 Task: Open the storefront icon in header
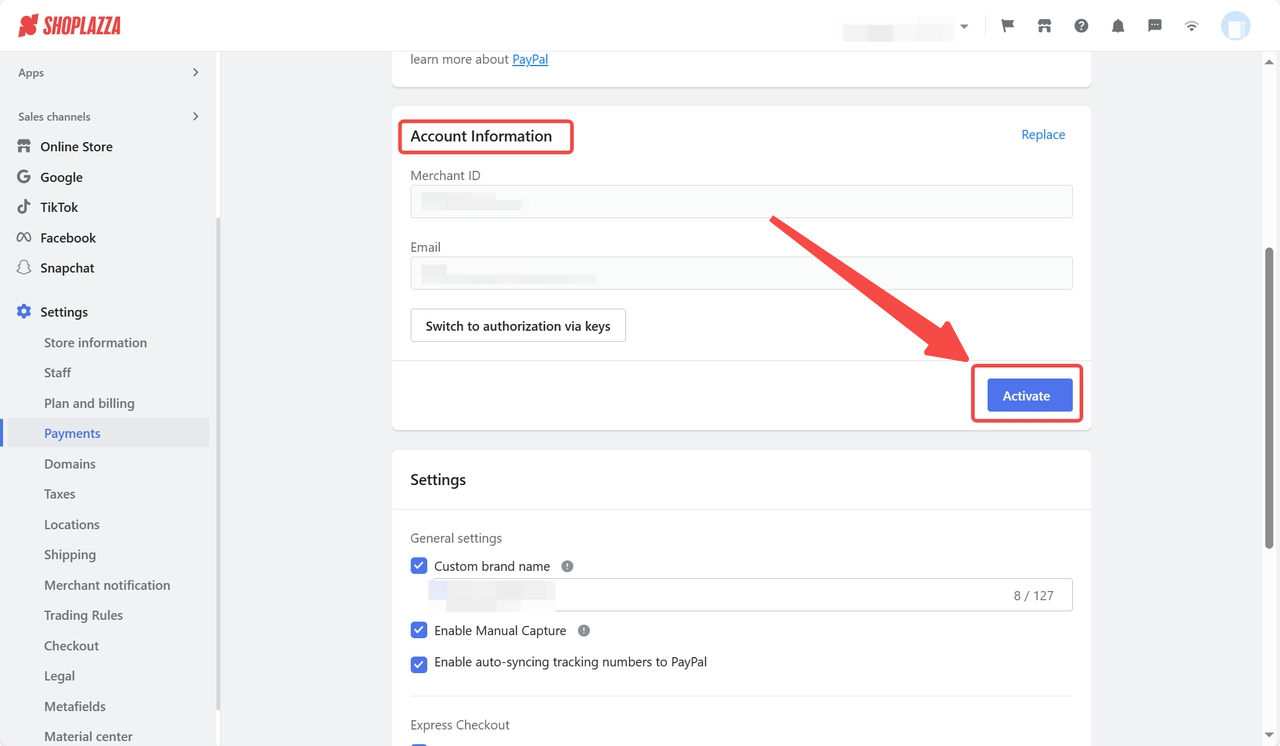click(x=1044, y=26)
